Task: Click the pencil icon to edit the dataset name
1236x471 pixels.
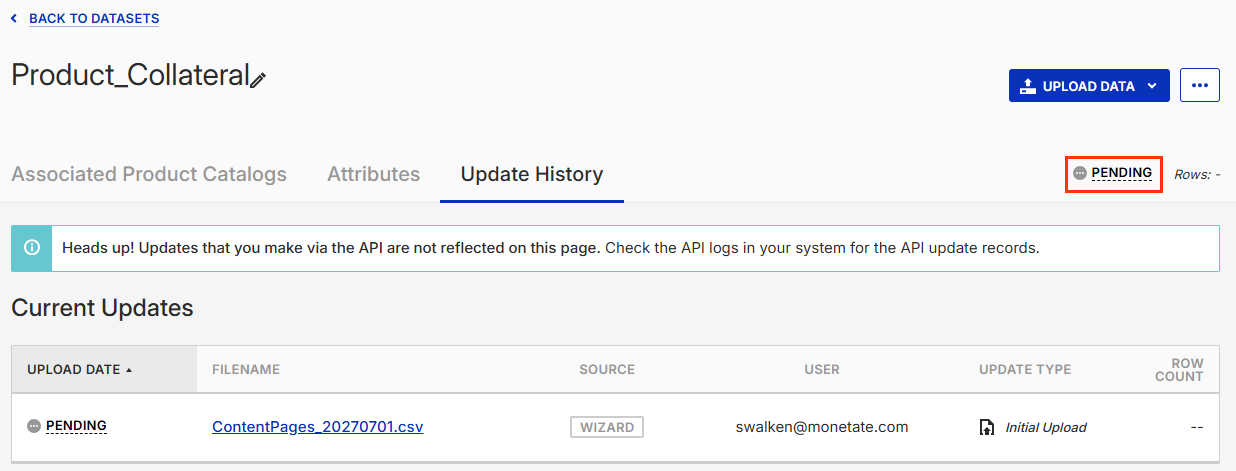Action: [x=258, y=80]
